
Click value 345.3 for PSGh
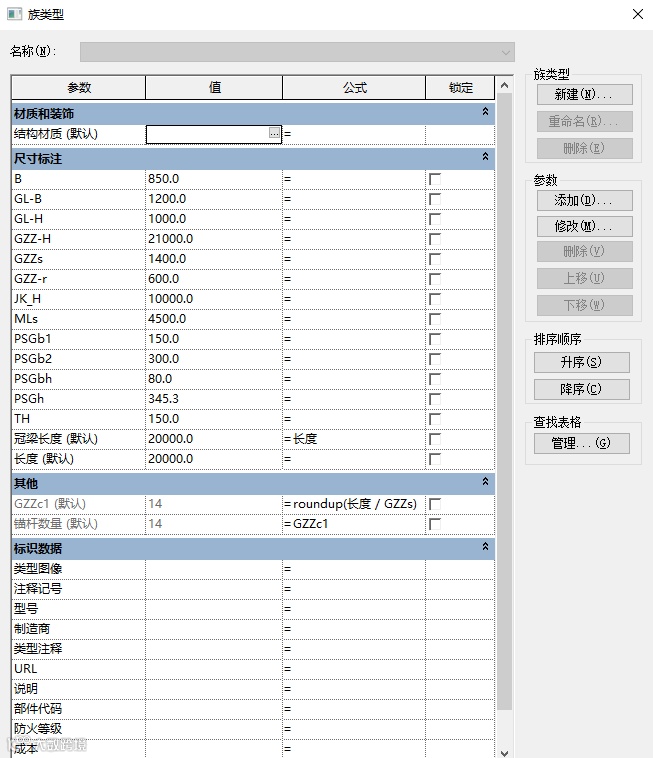pyautogui.click(x=163, y=399)
